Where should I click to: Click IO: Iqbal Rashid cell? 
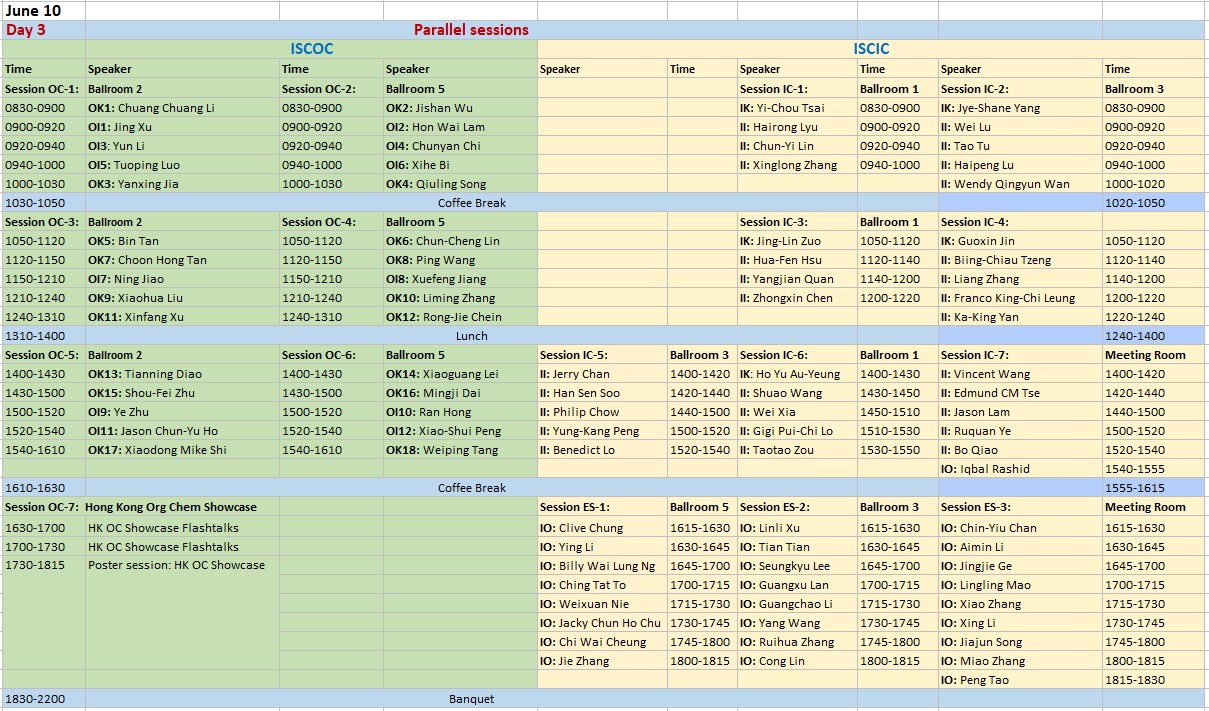(x=1020, y=469)
